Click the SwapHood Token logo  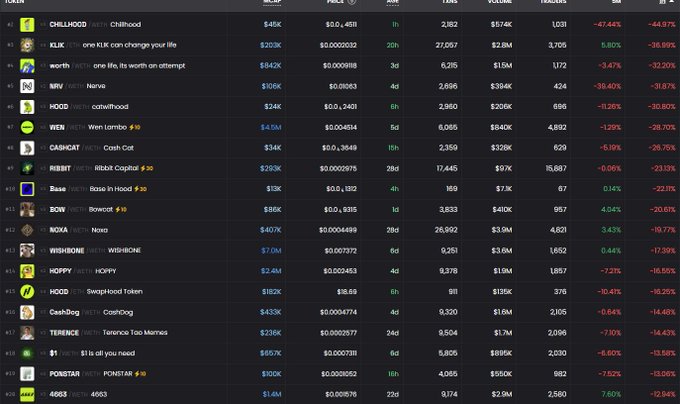pos(27,292)
